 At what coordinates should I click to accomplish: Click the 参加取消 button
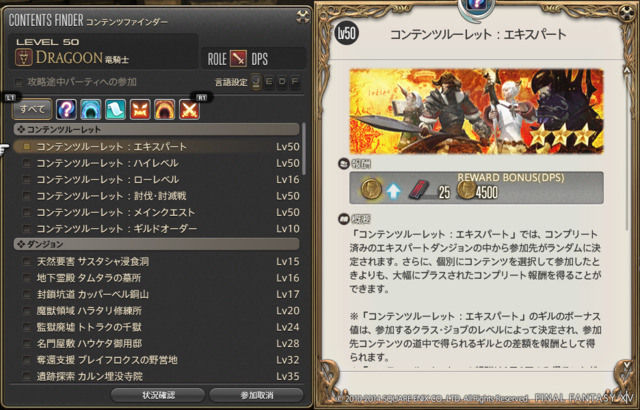coord(256,395)
